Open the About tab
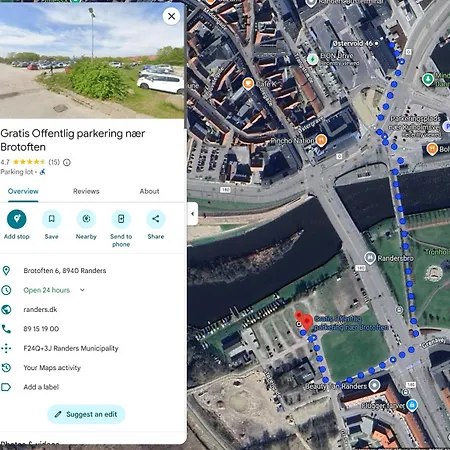 coord(149,191)
